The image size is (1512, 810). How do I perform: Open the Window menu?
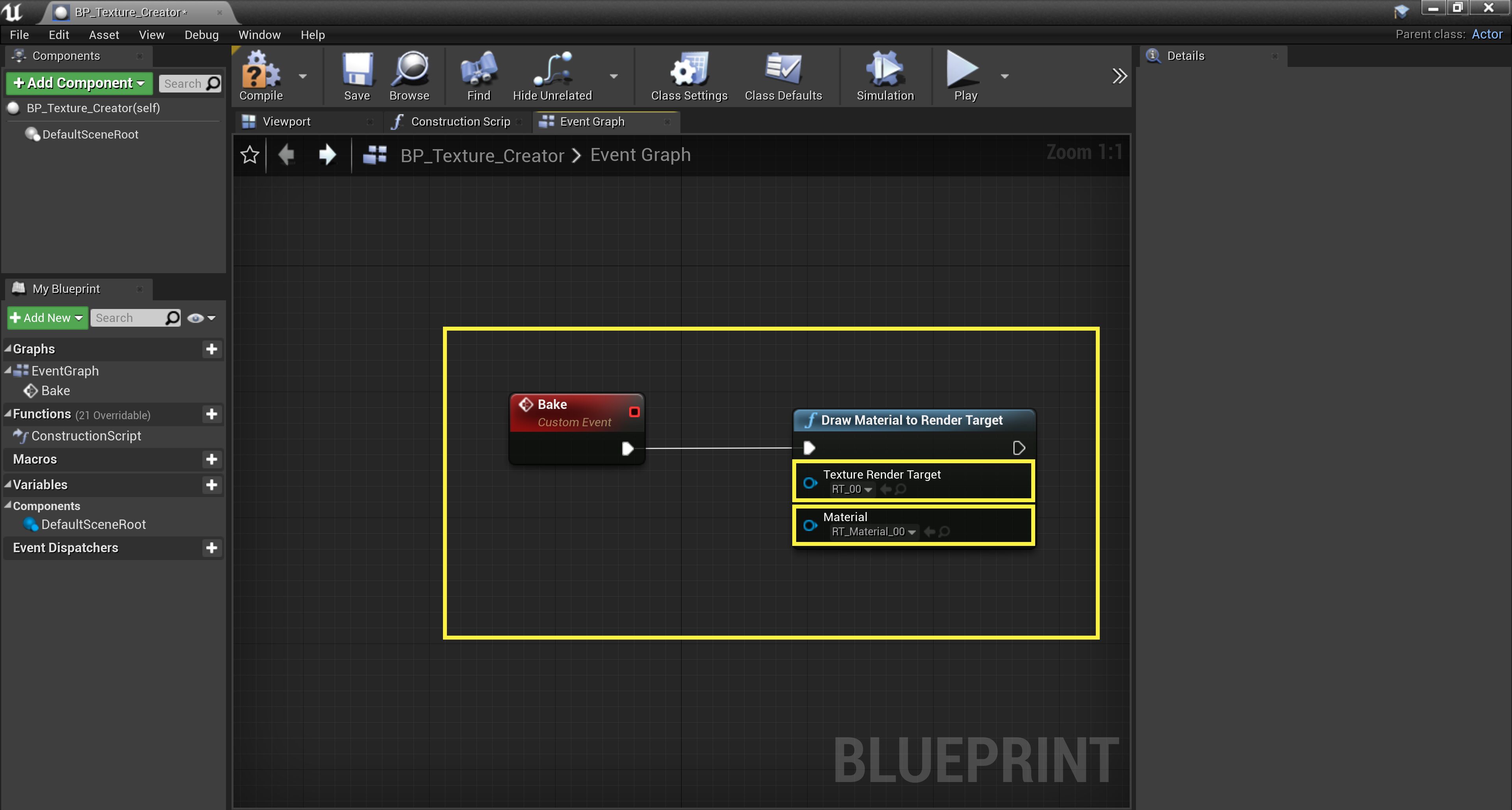[259, 35]
